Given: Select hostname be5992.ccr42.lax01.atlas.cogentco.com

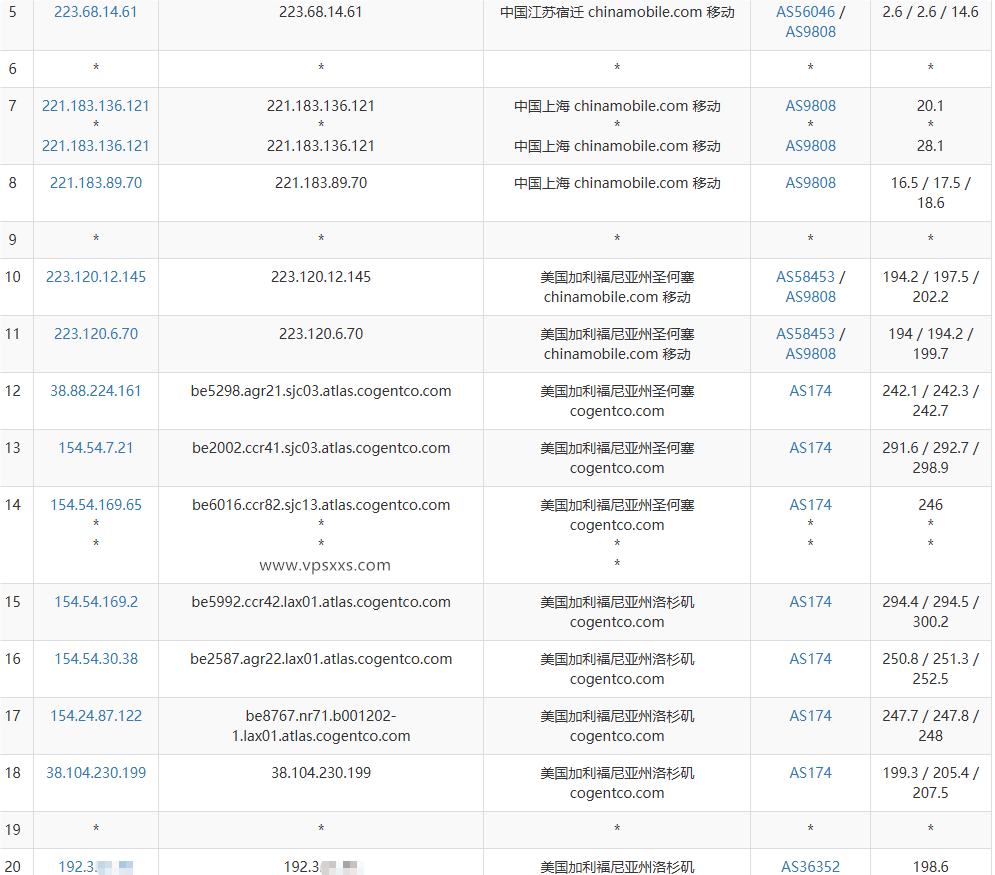Looking at the screenshot, I should pyautogui.click(x=321, y=602).
